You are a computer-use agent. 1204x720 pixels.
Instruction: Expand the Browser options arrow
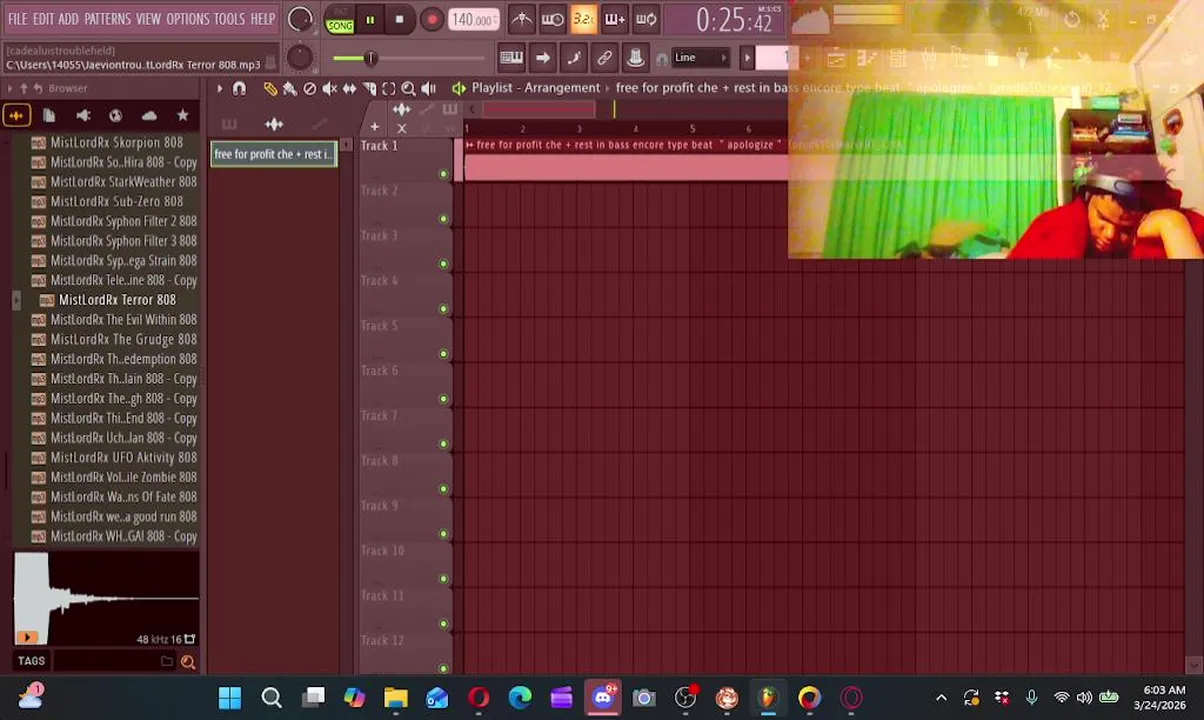[9, 89]
